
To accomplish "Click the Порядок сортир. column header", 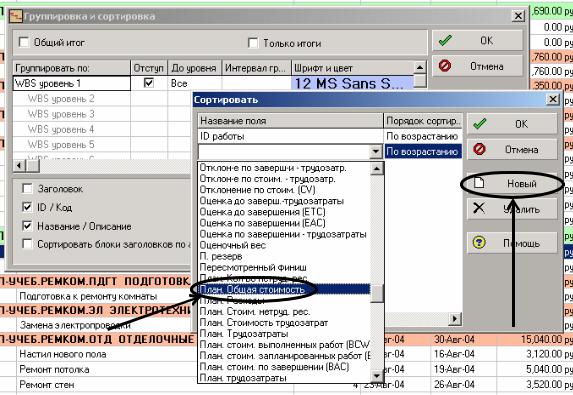I will tap(423, 121).
